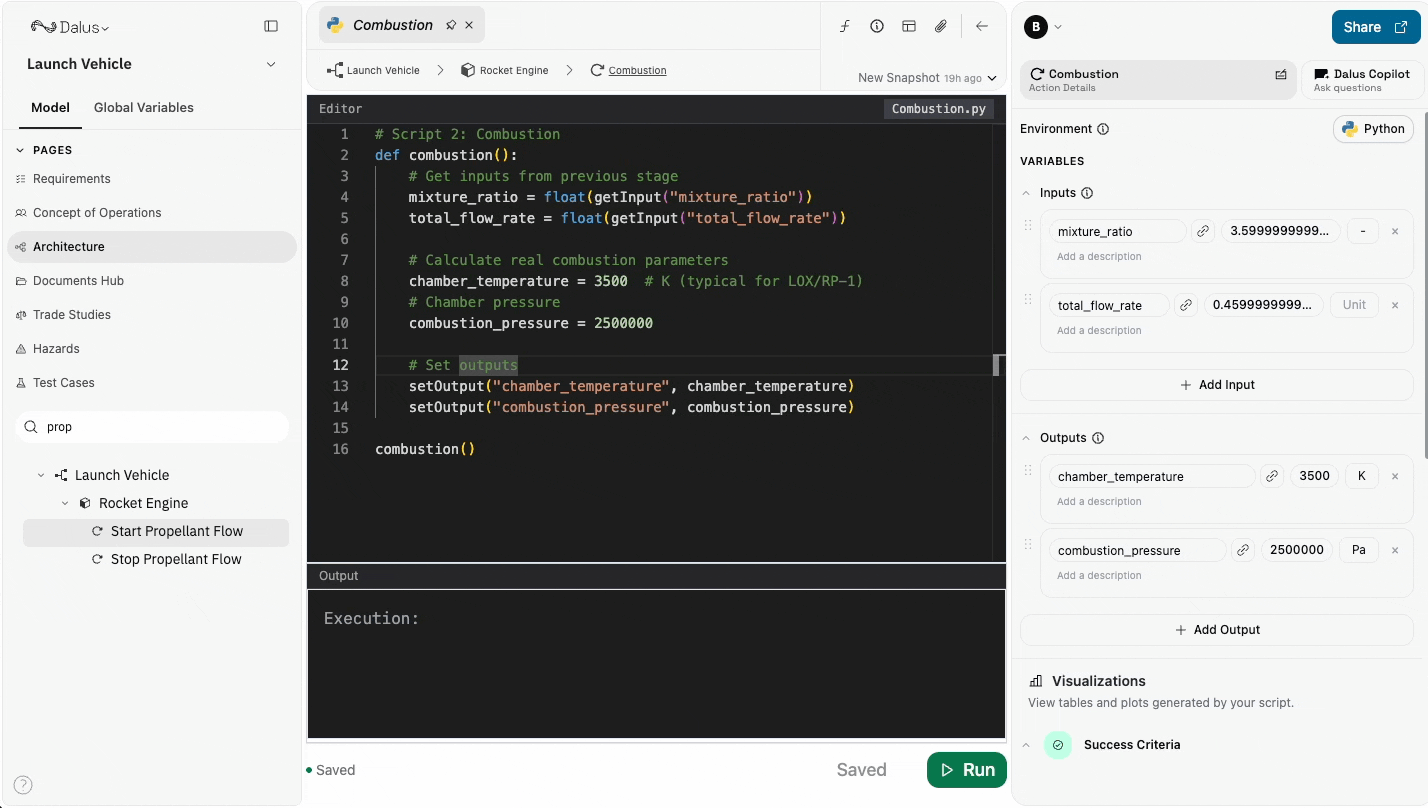Viewport: 1428px width, 808px height.
Task: Click the Python environment button
Action: (1374, 129)
